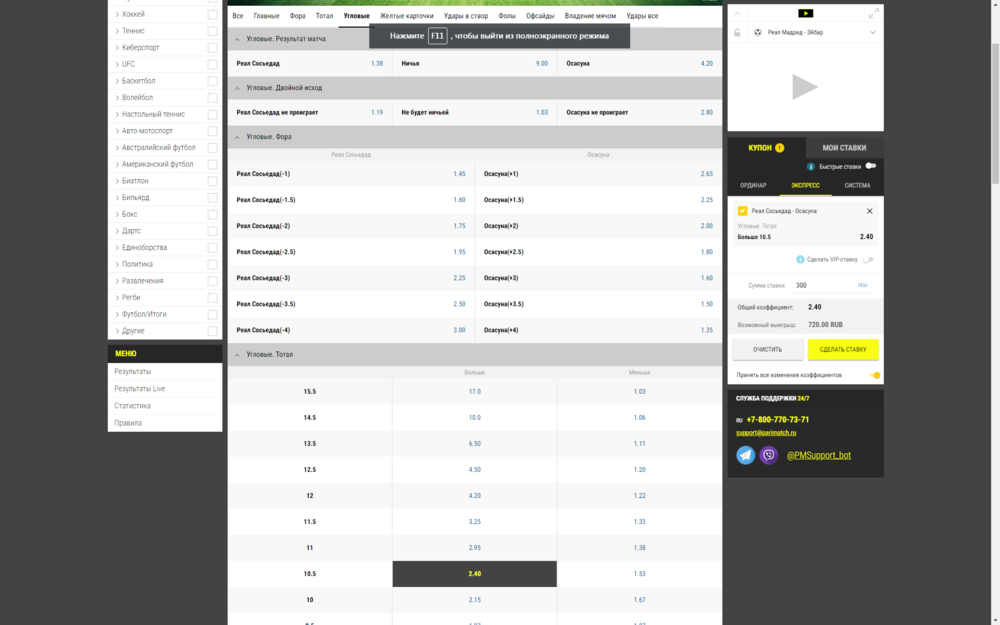This screenshot has height=625, width=1000.
Task: Click the Сумма ставки input field
Action: (823, 286)
